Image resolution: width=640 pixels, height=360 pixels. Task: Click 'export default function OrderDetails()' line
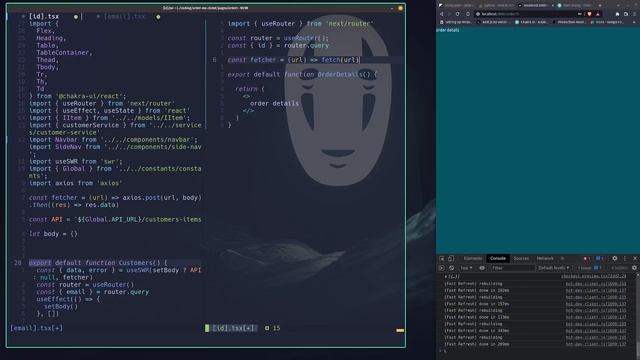click(x=302, y=75)
